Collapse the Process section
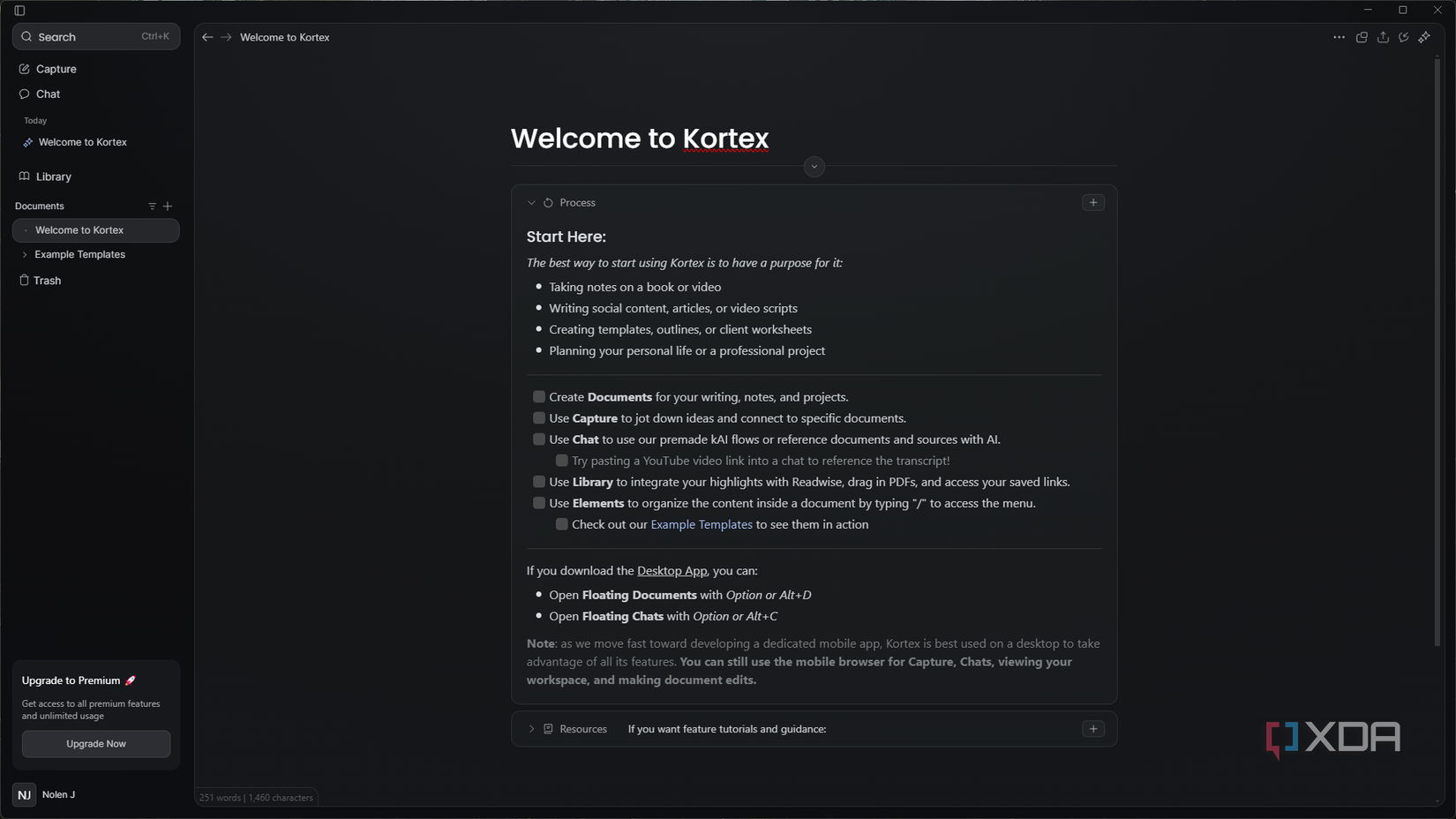1456x819 pixels. coord(531,203)
